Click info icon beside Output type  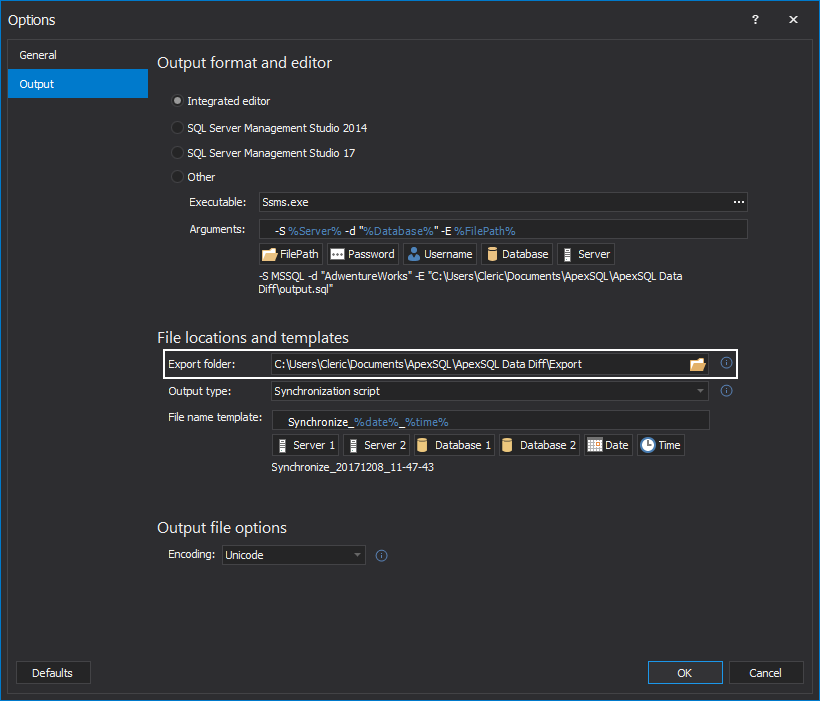(727, 391)
